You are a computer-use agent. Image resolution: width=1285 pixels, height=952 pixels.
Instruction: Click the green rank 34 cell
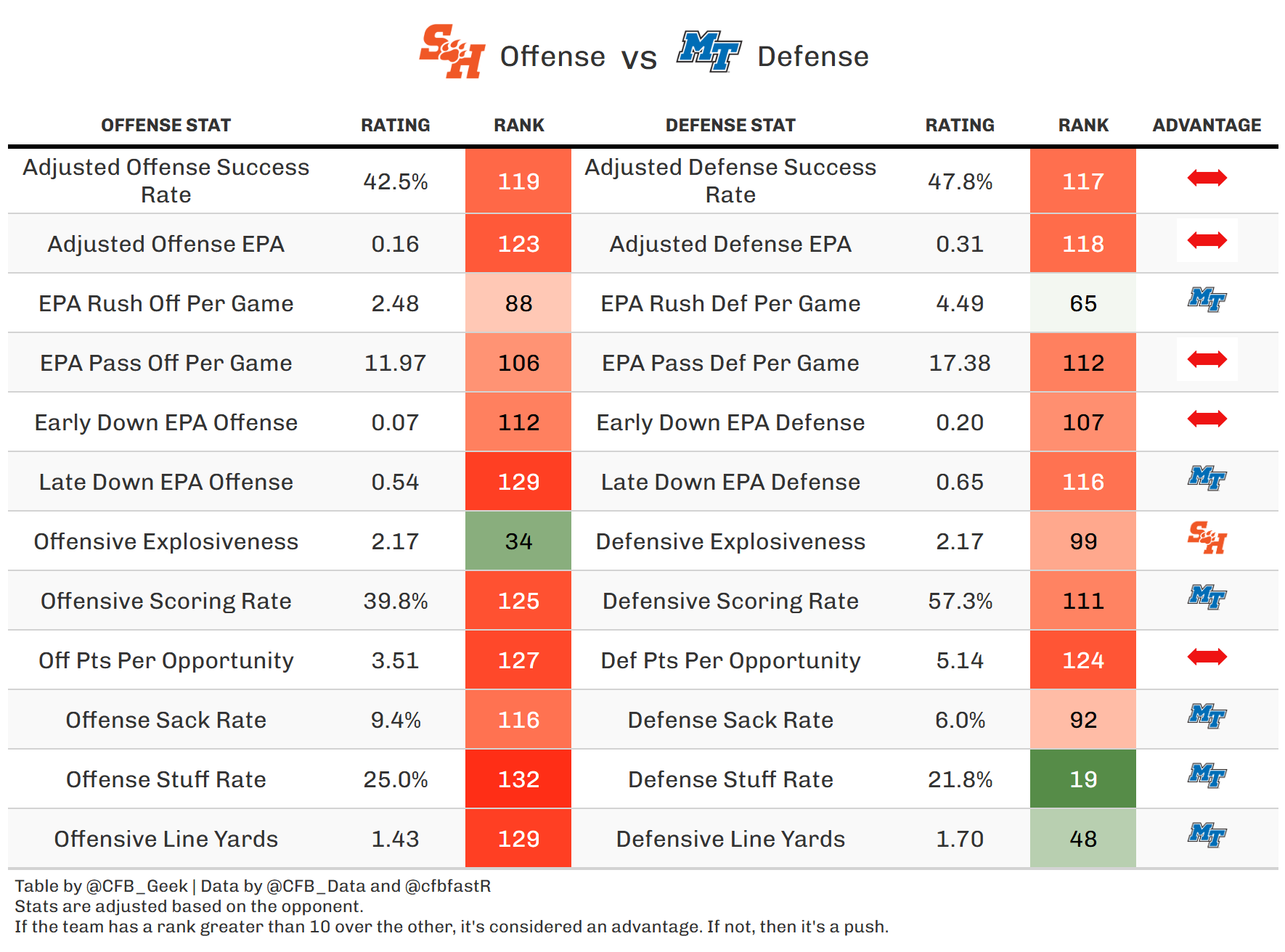[x=518, y=541]
